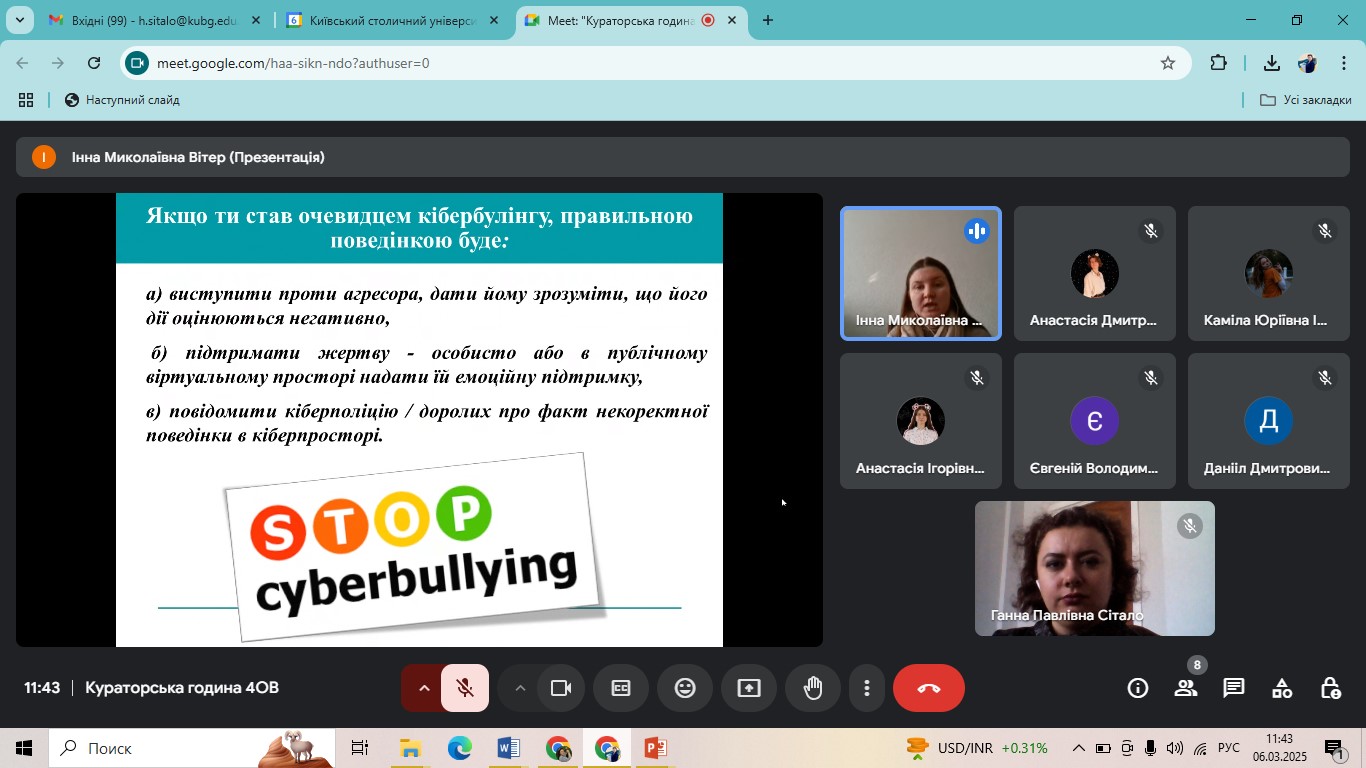
Task: Expand audio settings chevron beside microphone
Action: pos(423,688)
